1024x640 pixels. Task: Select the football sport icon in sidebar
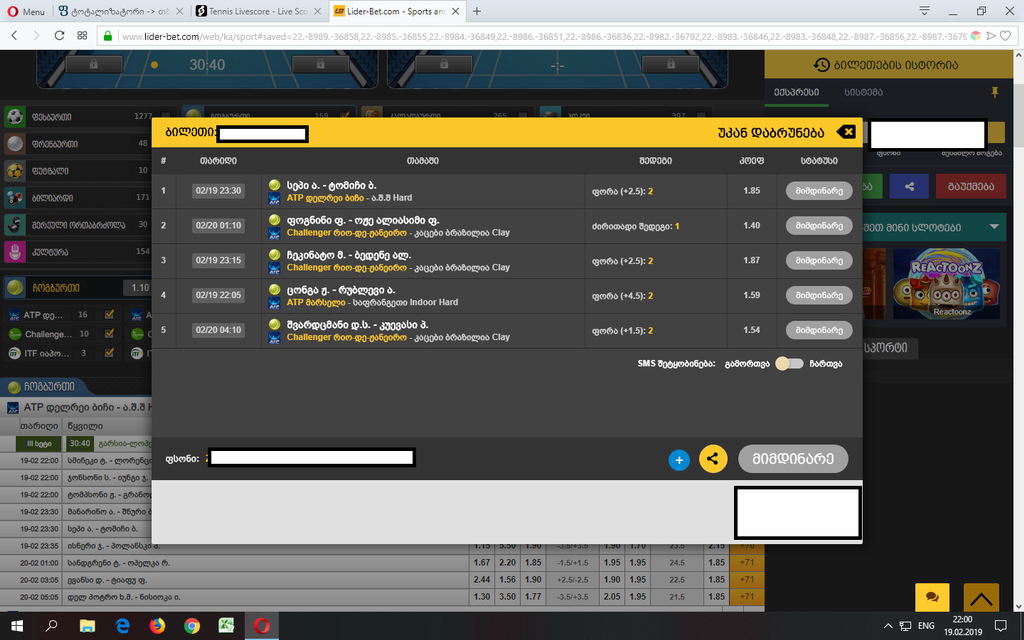pyautogui.click(x=15, y=117)
